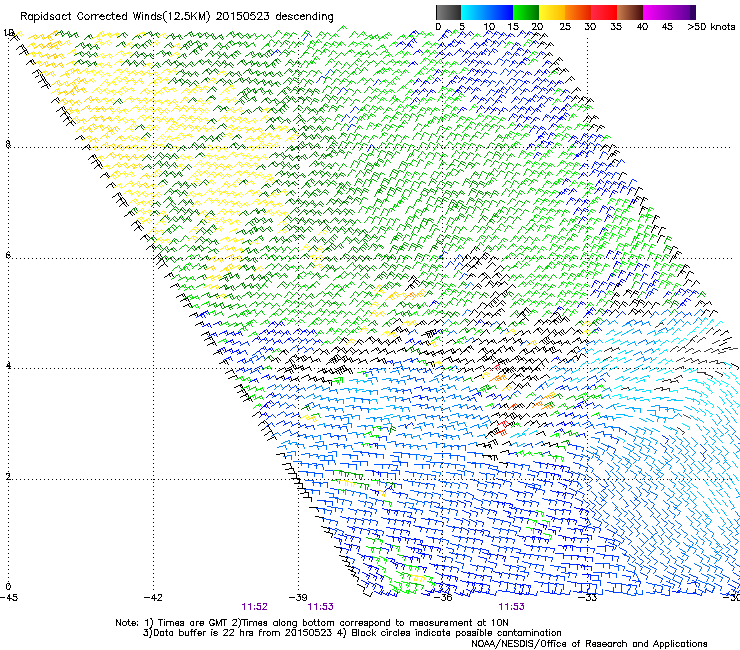Select latitude label '2' on the left axis
740x650 pixels.
8,477
